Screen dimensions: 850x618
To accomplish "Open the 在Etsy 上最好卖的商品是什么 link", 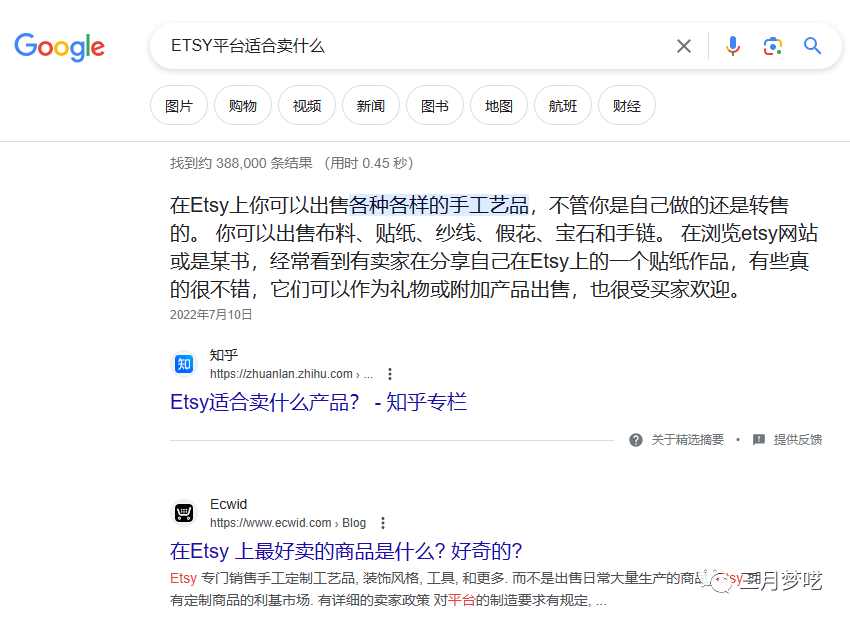I will click(346, 551).
